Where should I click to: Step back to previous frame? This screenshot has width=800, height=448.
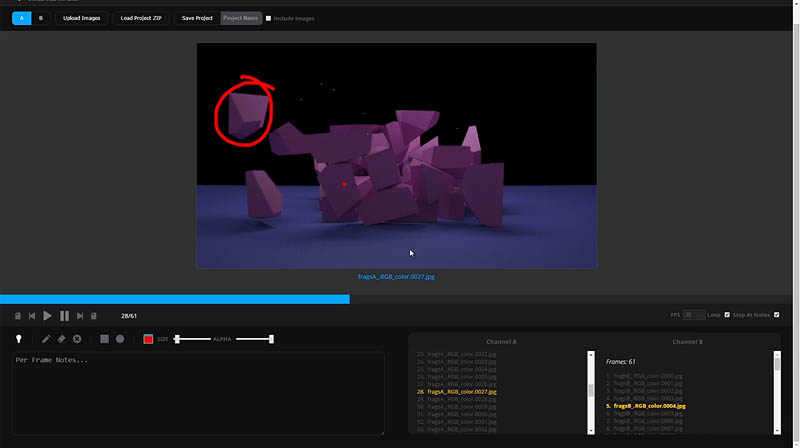(x=32, y=316)
